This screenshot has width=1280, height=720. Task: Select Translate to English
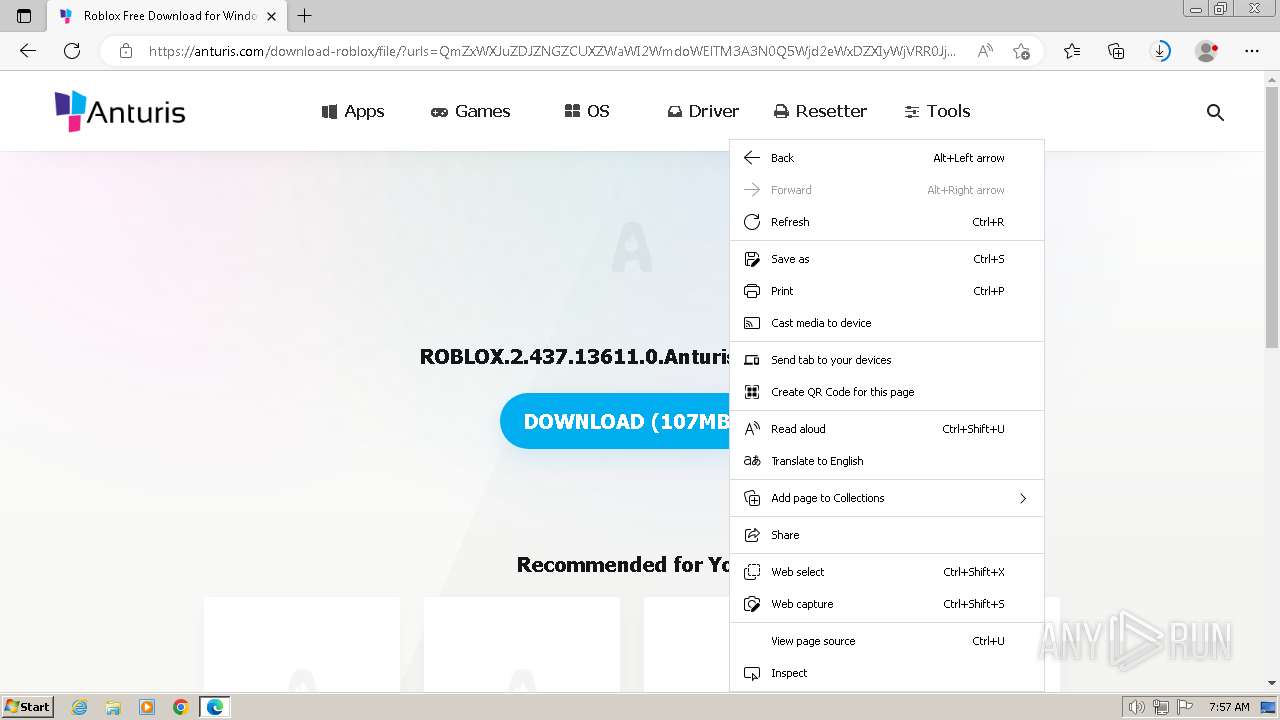pos(887,461)
